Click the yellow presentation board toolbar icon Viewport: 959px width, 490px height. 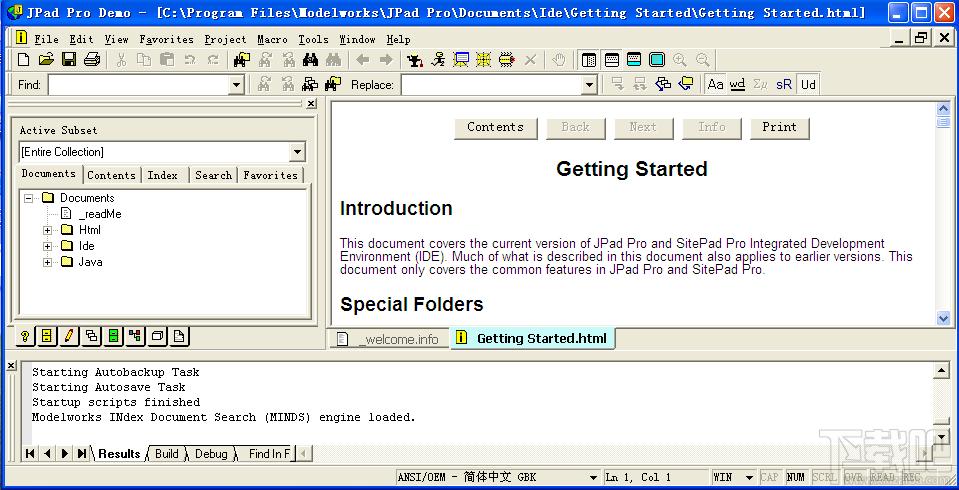tap(461, 59)
